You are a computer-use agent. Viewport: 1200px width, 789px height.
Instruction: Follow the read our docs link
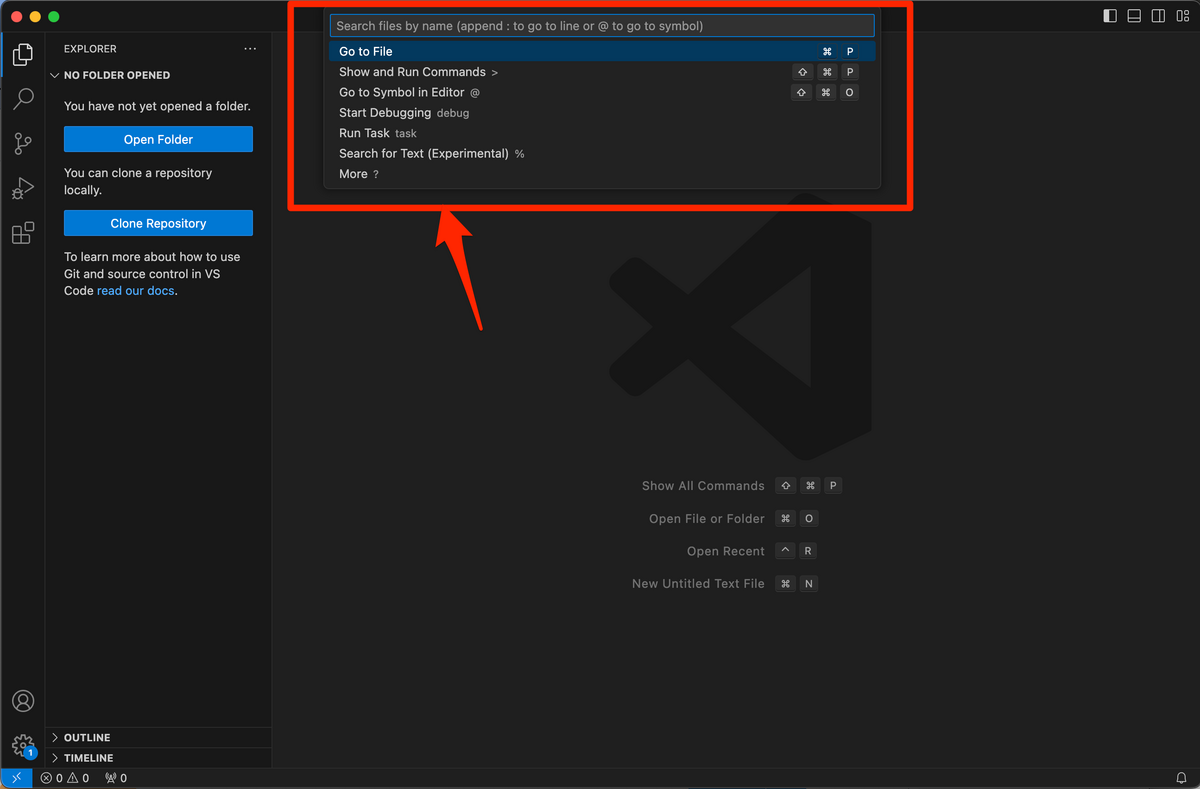coord(136,291)
